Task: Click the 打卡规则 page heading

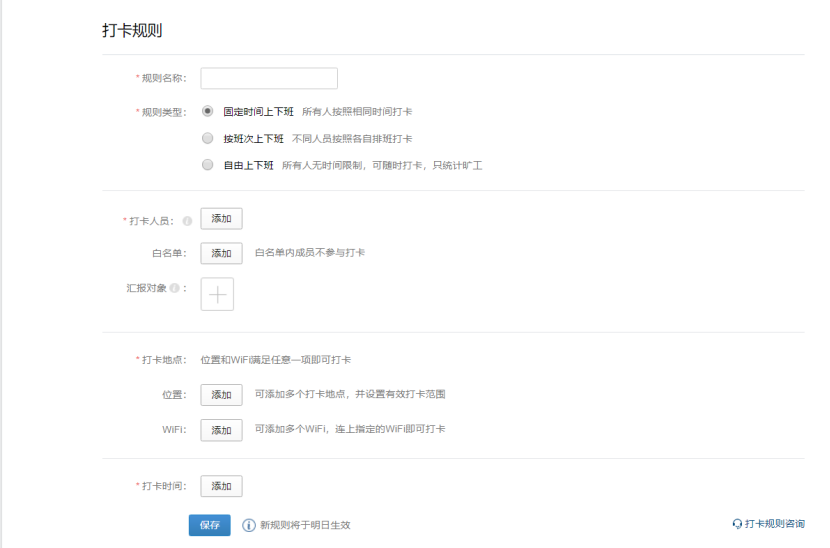Action: (x=132, y=30)
